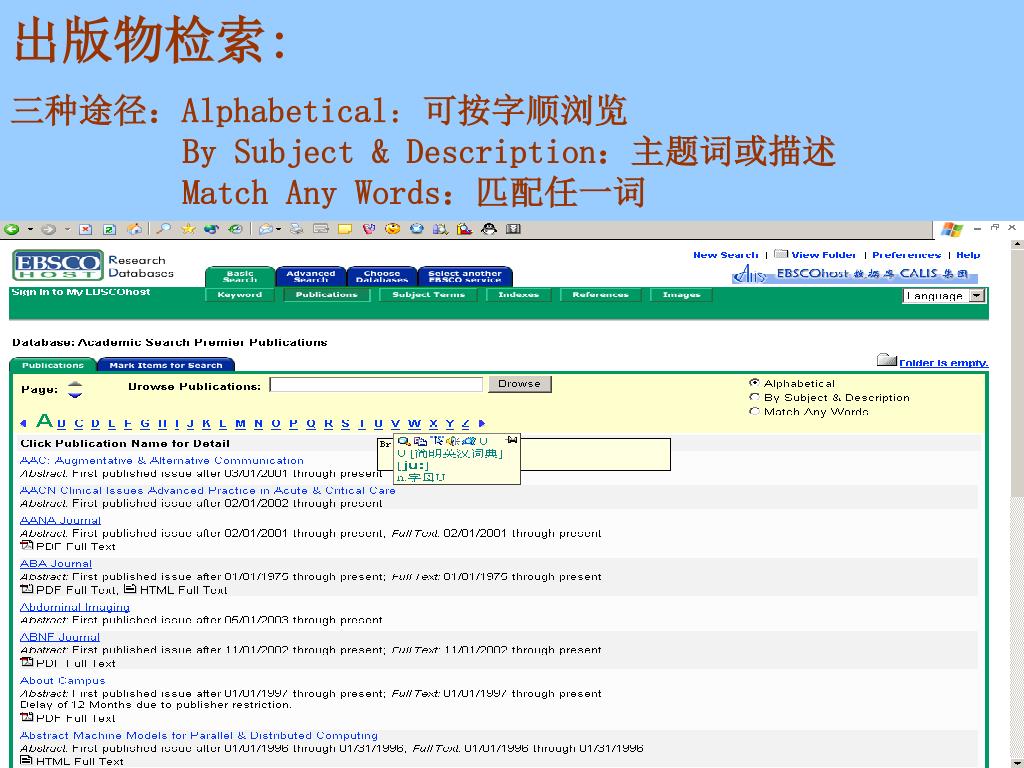The width and height of the screenshot is (1024, 768).
Task: Click the previous letters left arrow
Action: [x=24, y=424]
